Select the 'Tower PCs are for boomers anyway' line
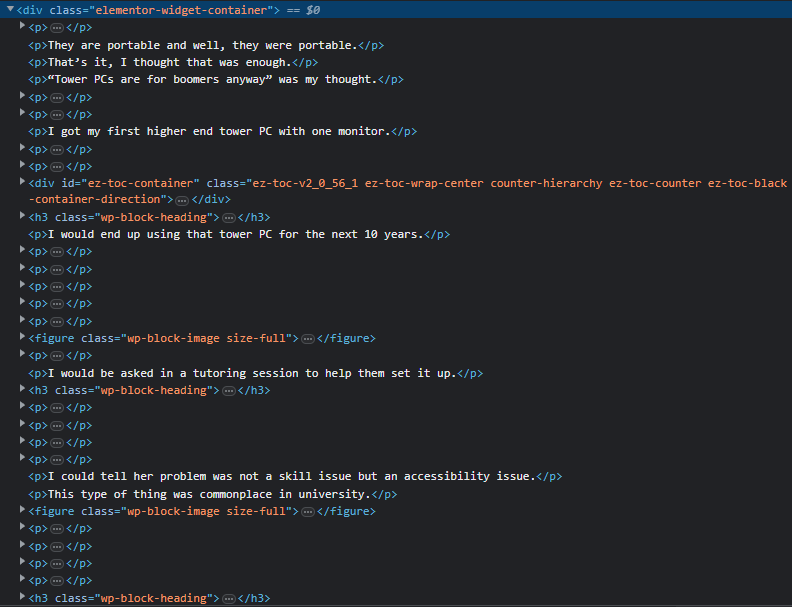The image size is (792, 607). click(x=216, y=80)
